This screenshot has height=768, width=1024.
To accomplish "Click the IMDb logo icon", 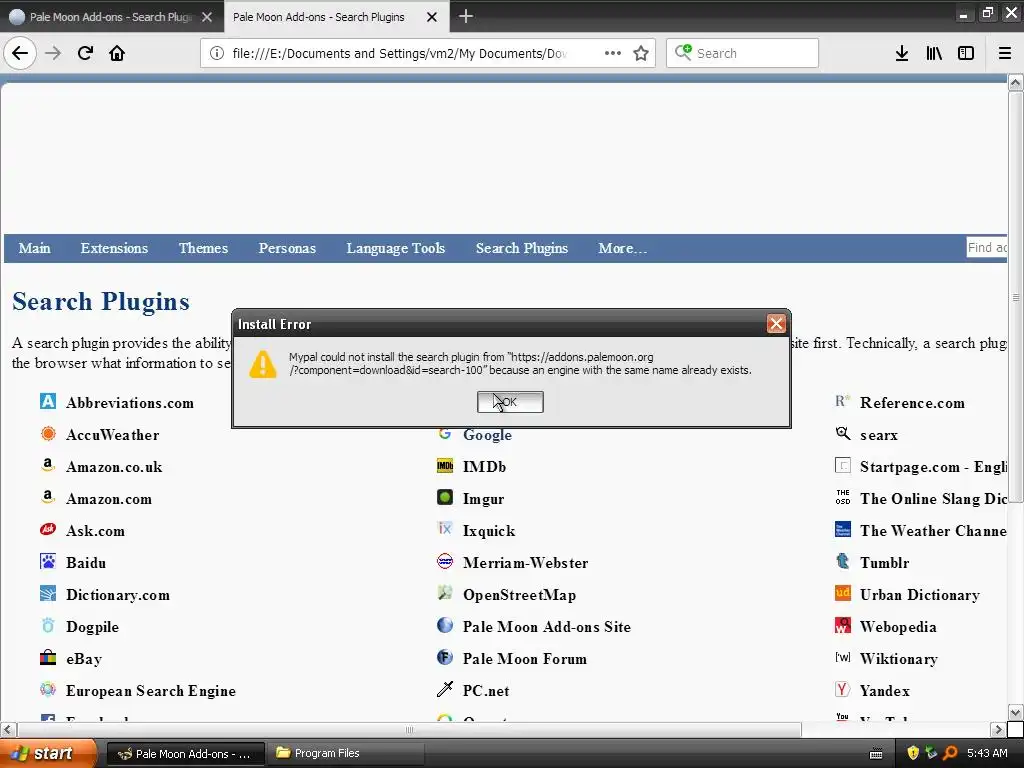I will [x=445, y=466].
